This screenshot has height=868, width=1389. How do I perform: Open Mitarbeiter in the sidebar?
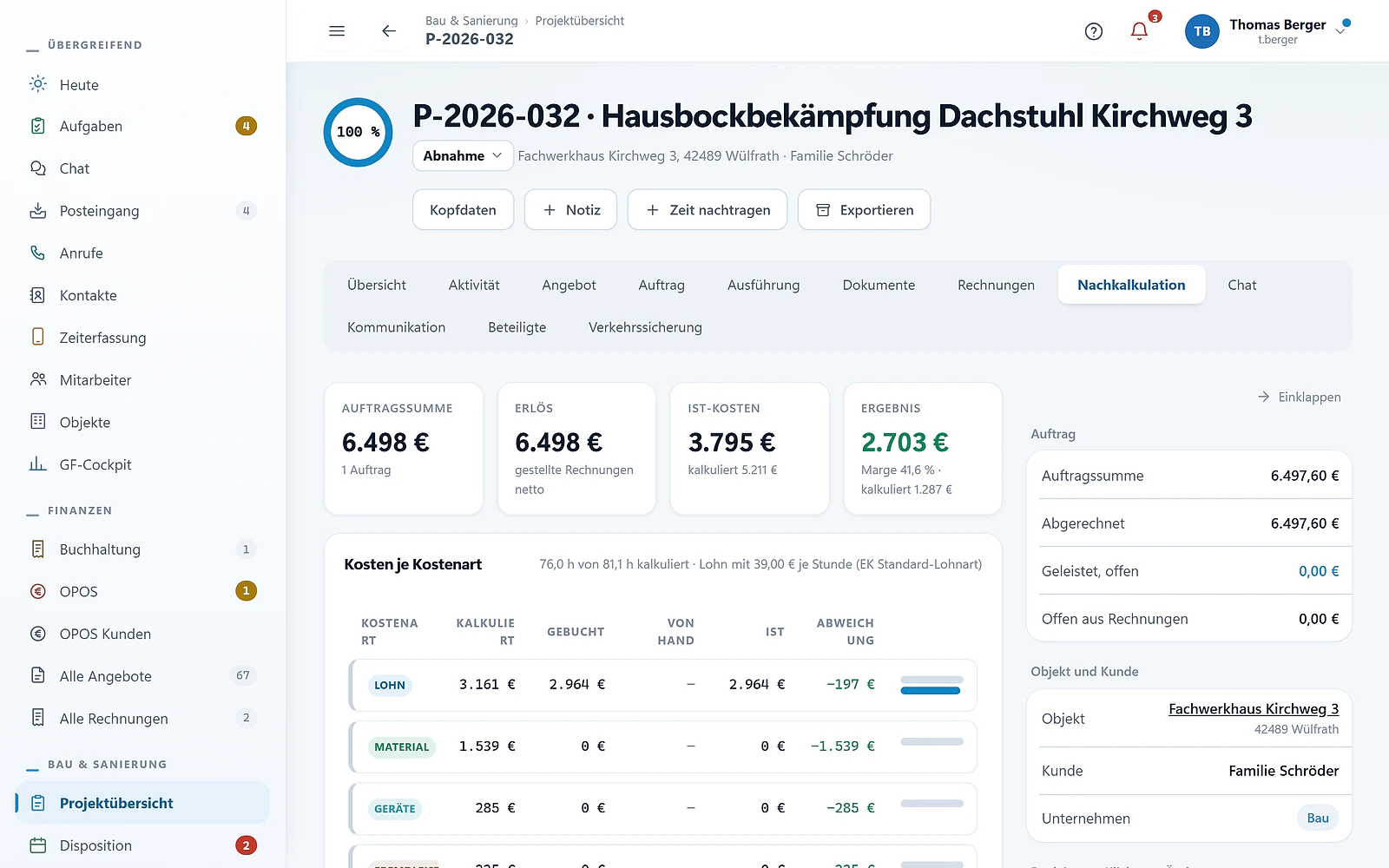point(142,380)
